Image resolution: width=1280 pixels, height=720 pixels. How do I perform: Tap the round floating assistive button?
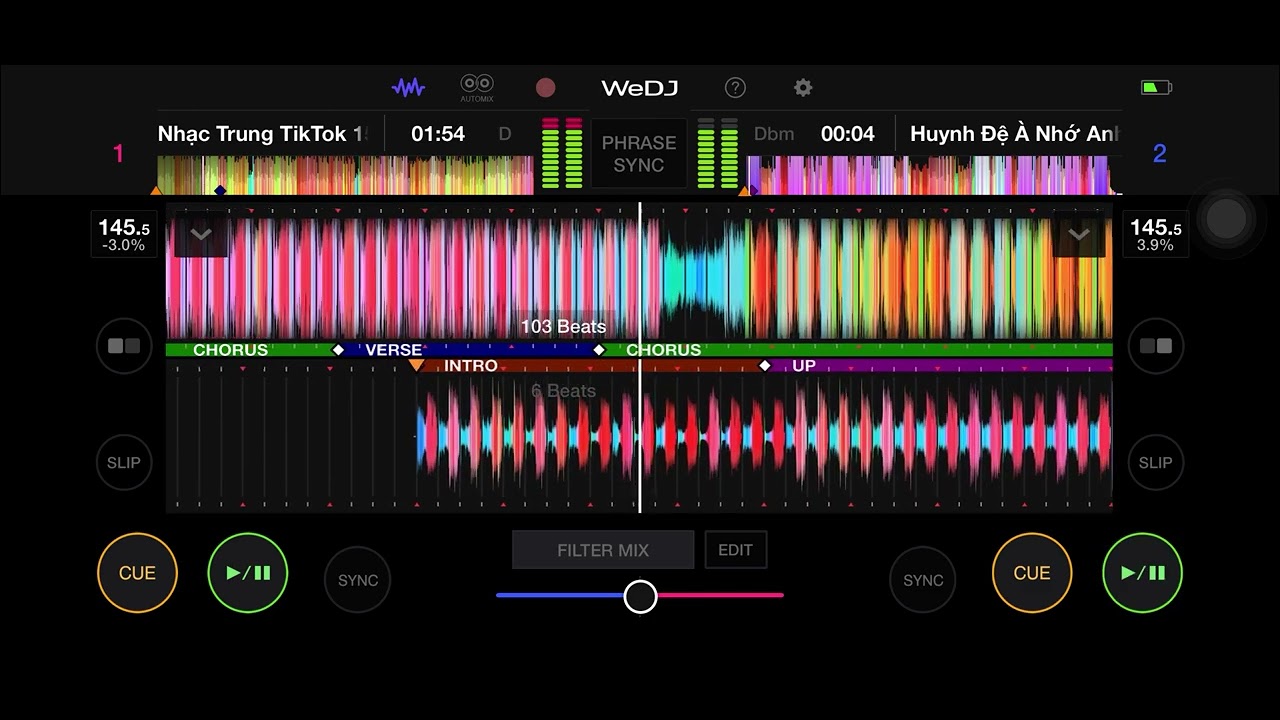point(1226,219)
